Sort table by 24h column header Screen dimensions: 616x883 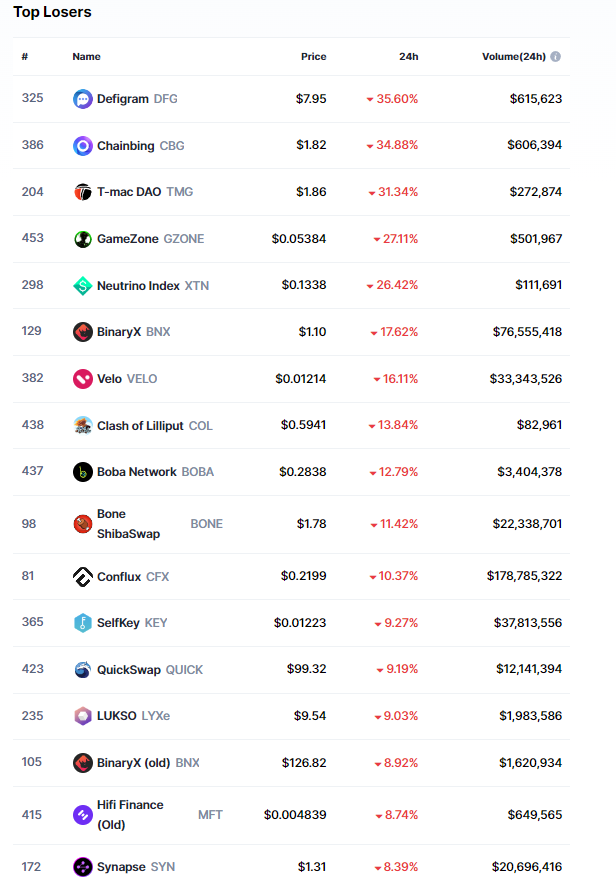coord(408,57)
